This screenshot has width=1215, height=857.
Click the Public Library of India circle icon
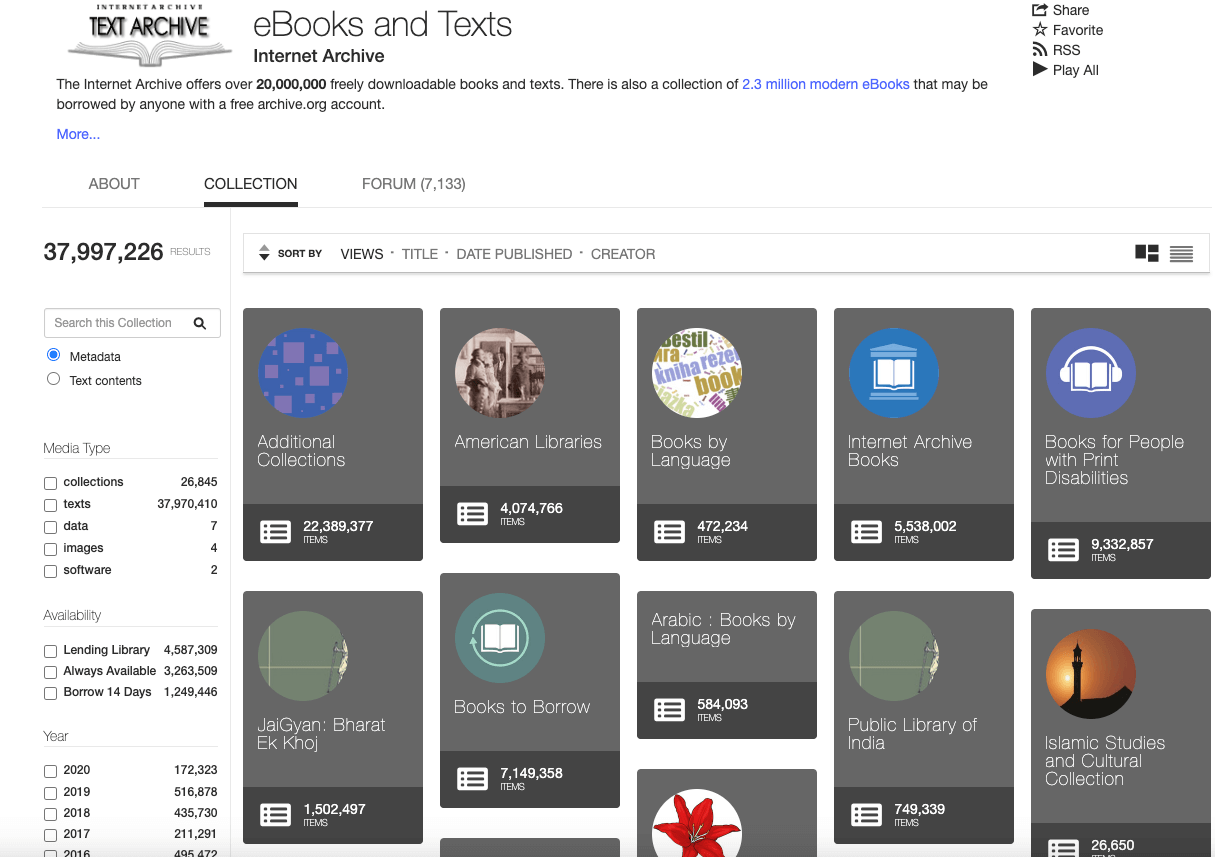tap(894, 656)
